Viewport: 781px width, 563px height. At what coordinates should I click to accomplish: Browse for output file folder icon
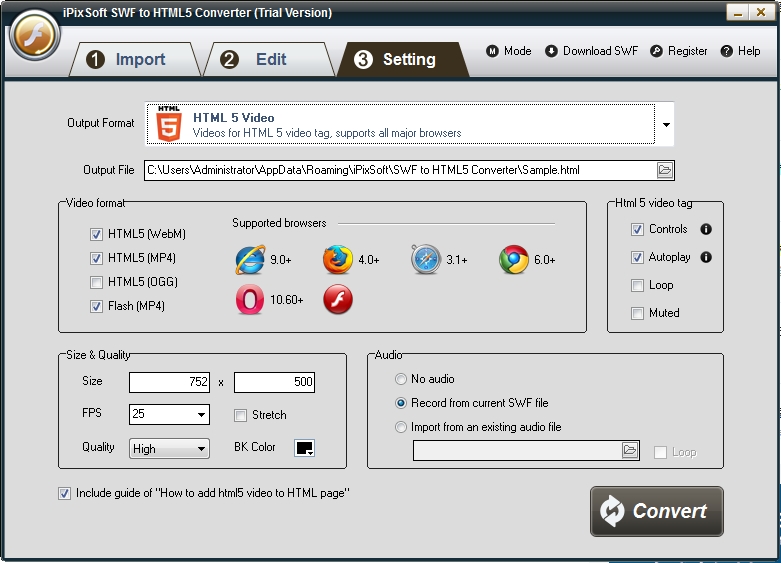[x=665, y=170]
